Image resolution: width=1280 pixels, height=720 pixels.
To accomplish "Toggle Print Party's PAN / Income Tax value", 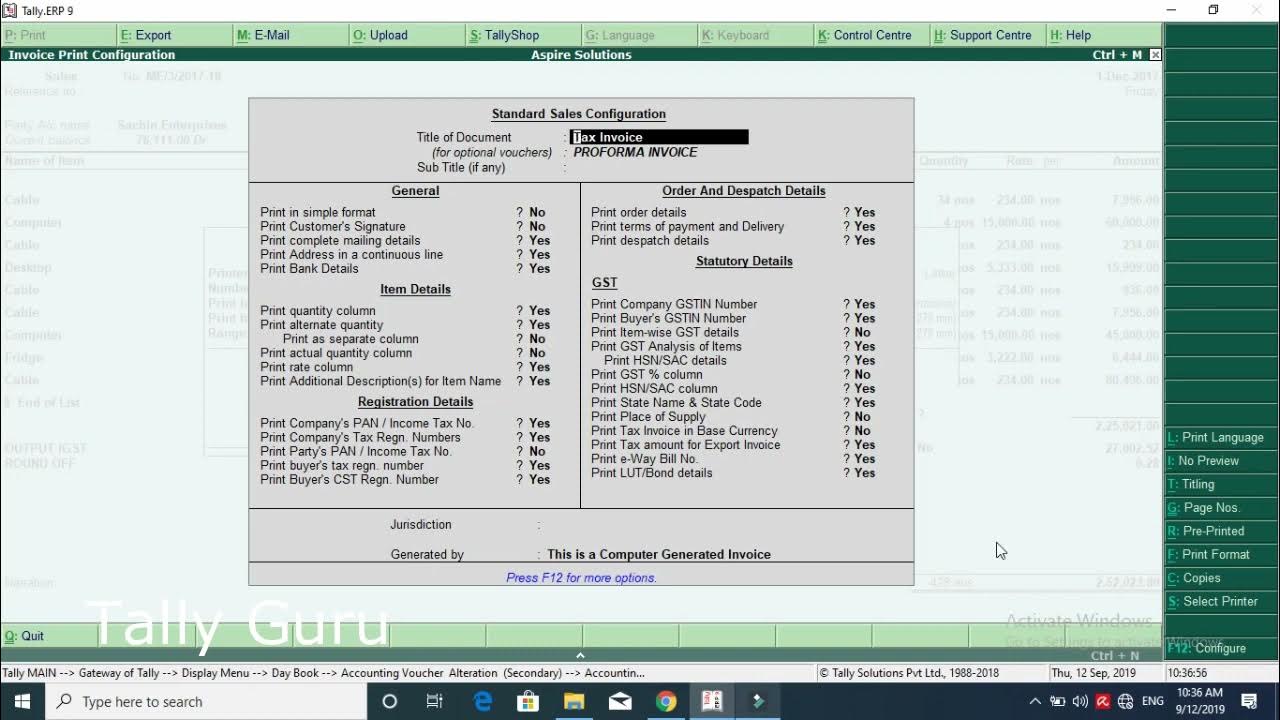I will [x=537, y=451].
